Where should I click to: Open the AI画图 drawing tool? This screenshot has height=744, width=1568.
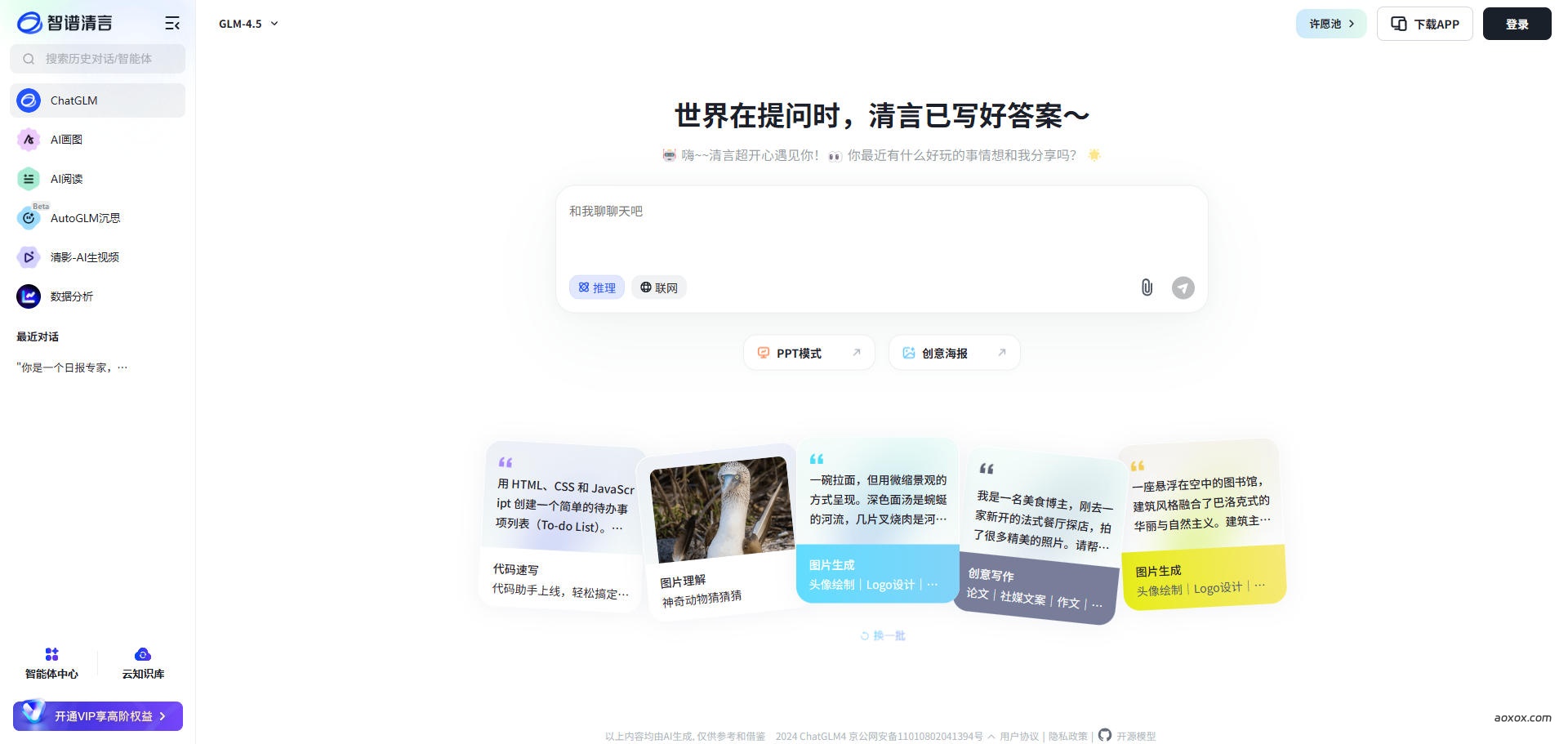tap(65, 140)
